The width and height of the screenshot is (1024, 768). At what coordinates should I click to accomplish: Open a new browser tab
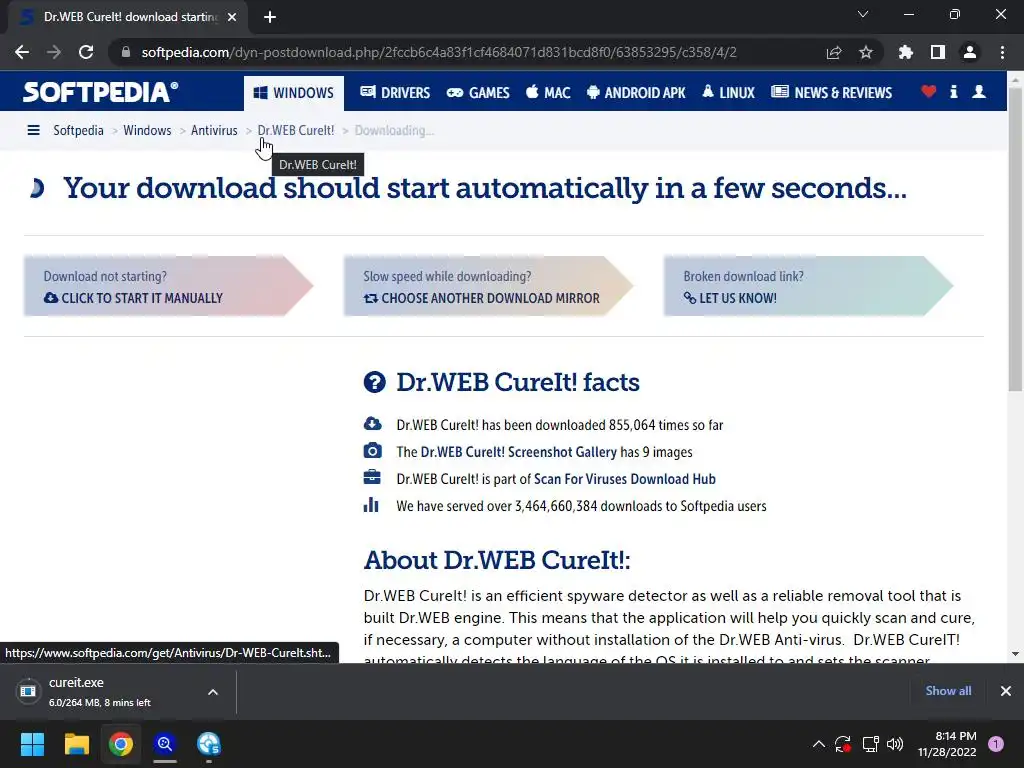point(270,17)
